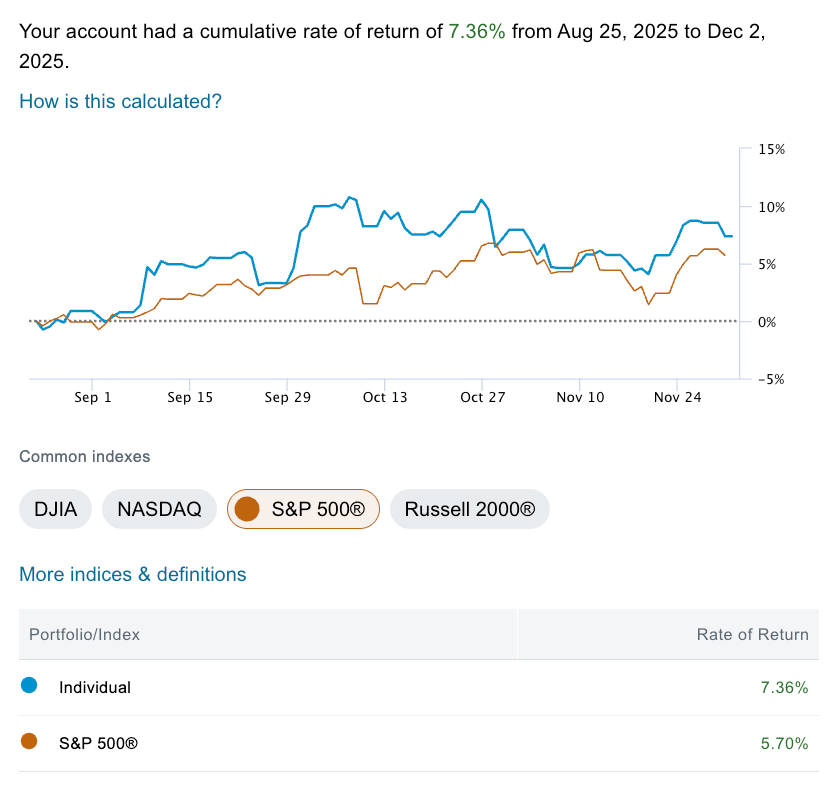
Task: Click the Nov 24 date label on chart axis
Action: [679, 397]
